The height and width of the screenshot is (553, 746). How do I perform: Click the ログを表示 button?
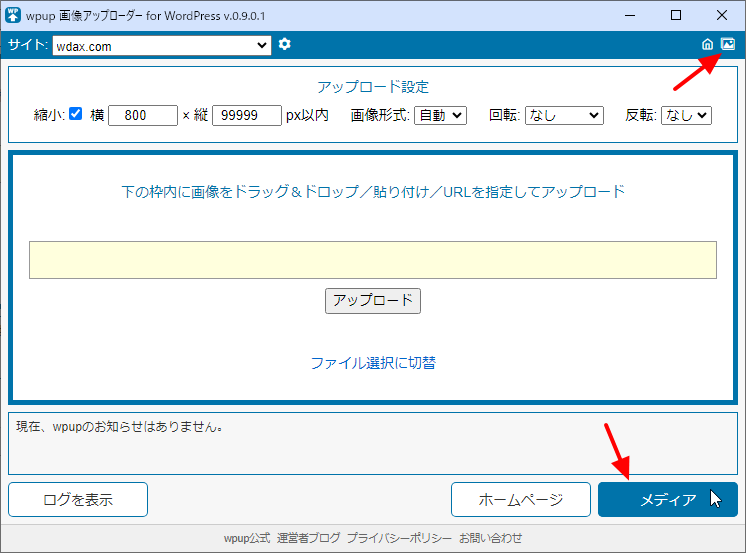pyautogui.click(x=78, y=500)
